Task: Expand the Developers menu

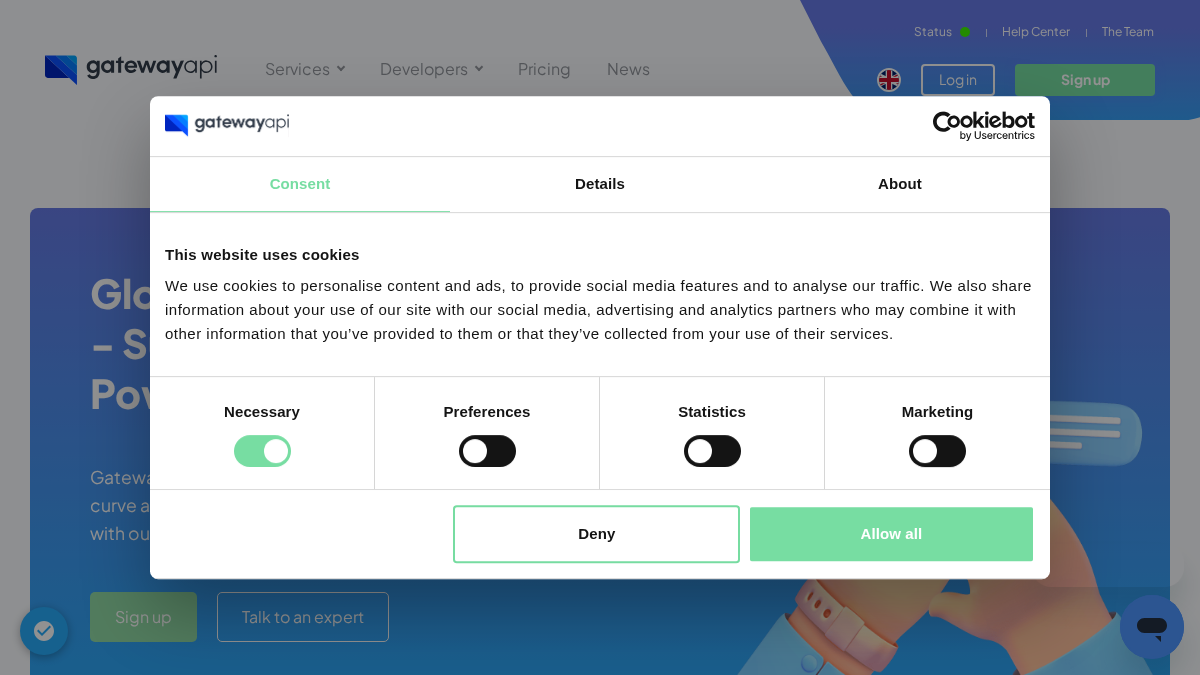Action: coord(431,69)
